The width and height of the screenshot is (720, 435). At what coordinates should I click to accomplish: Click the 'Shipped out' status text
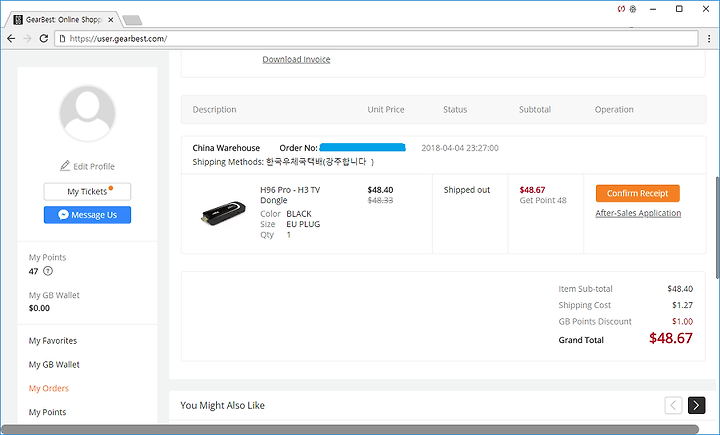pos(467,190)
